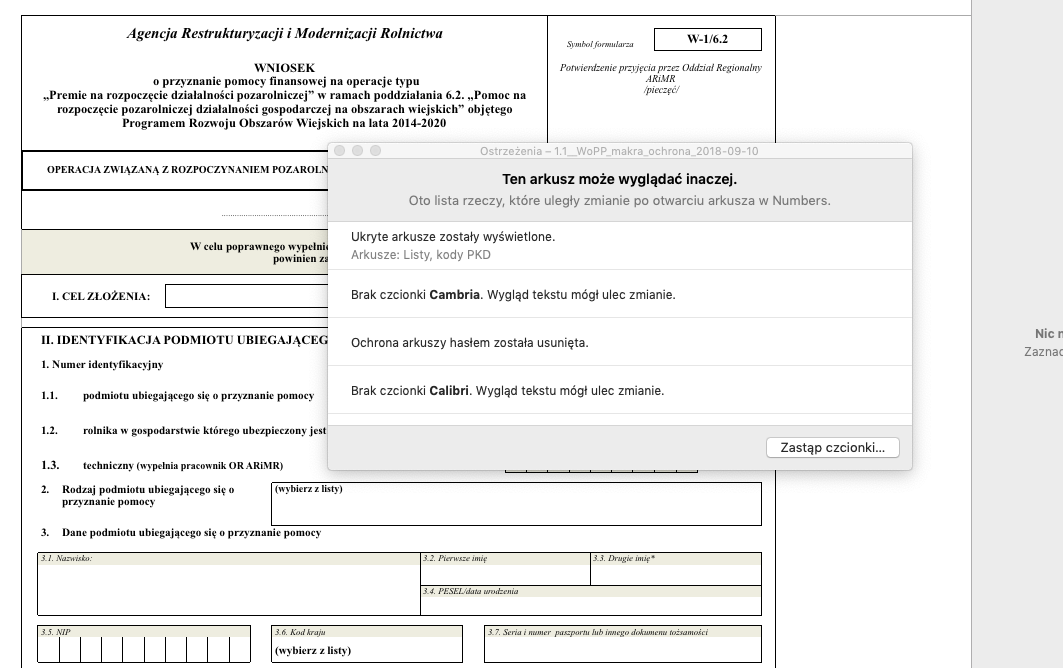Click the 3.2 Pierwsze imię field

(x=504, y=572)
